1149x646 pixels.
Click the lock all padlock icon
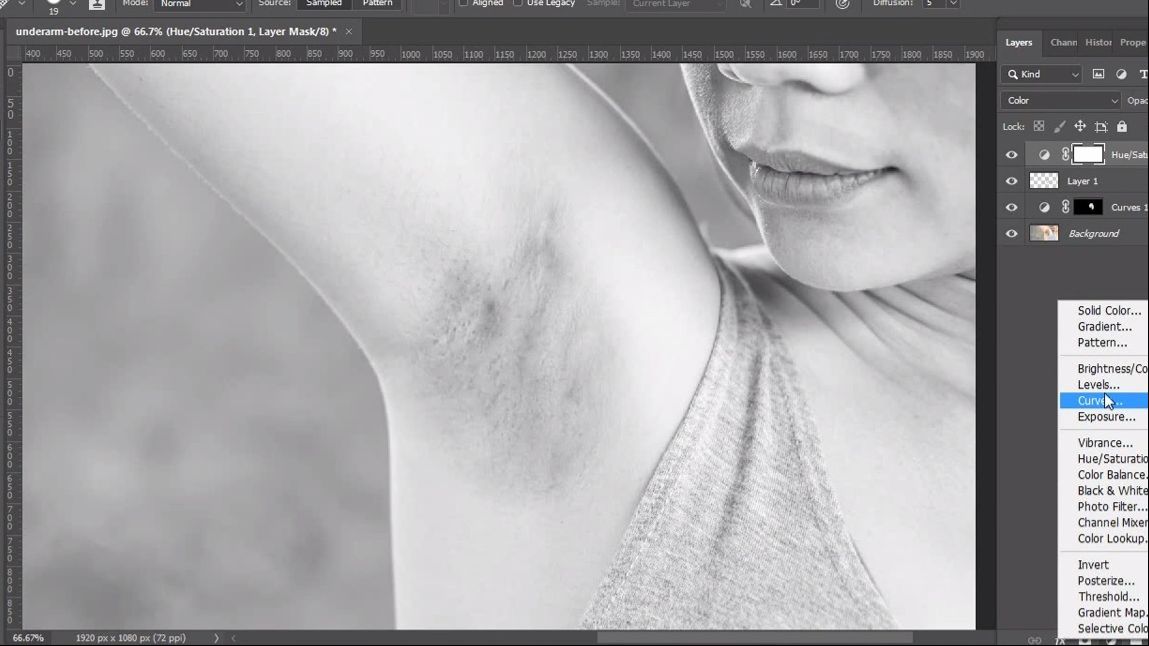pyautogui.click(x=1122, y=127)
